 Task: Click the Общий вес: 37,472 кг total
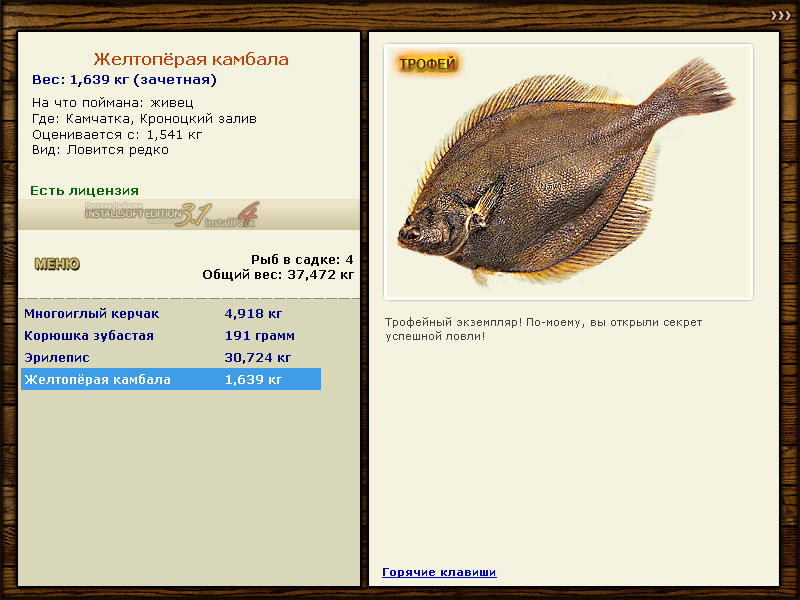click(278, 274)
